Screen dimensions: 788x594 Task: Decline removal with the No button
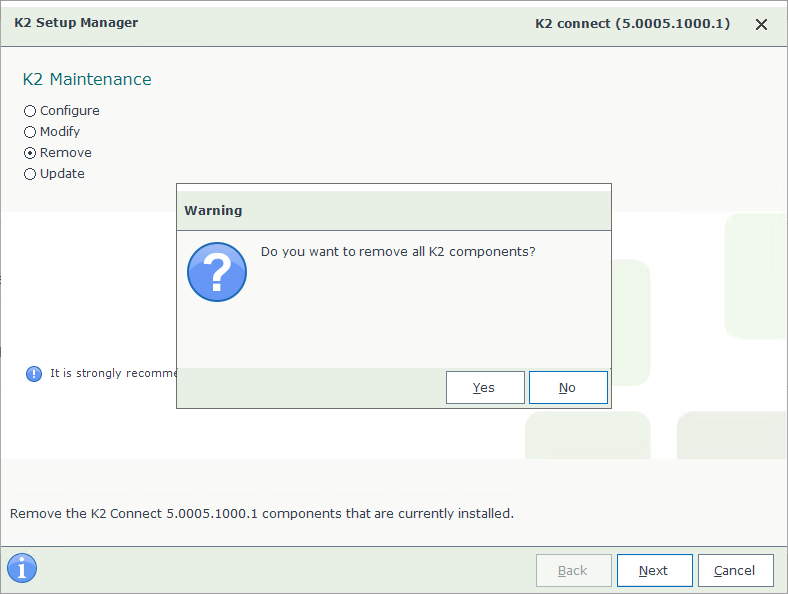568,387
